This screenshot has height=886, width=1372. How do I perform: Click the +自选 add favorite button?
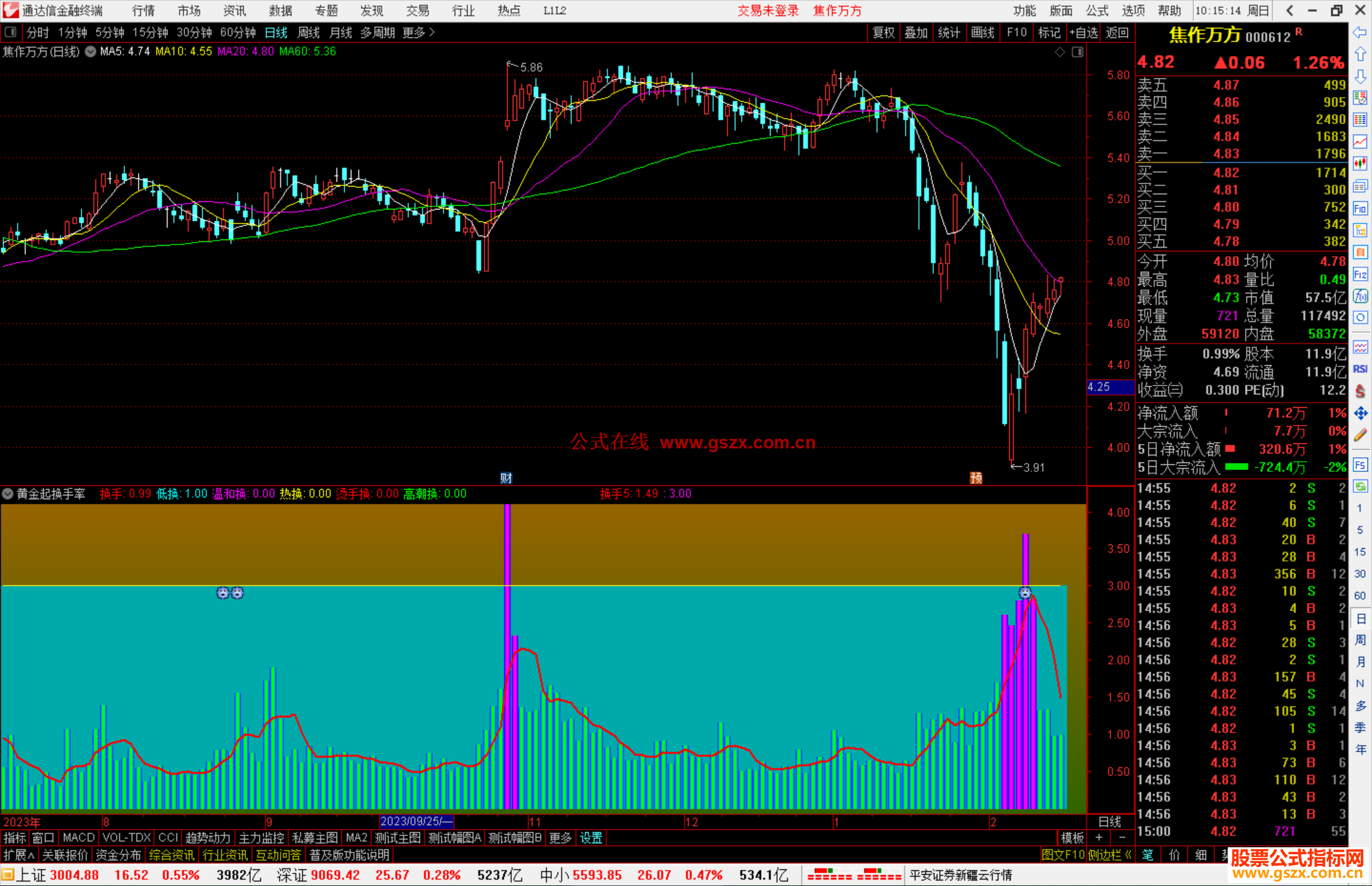1083,32
